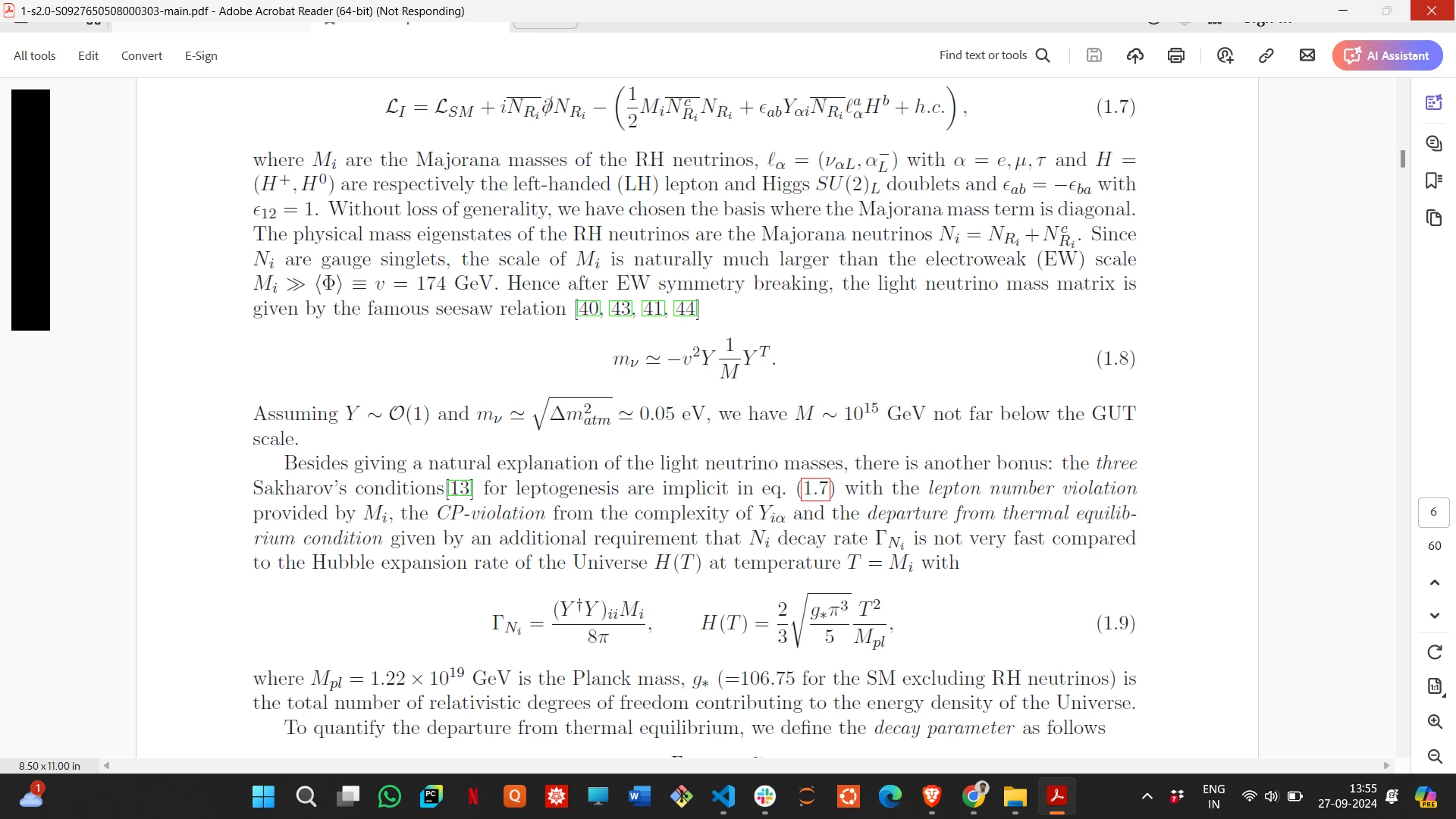This screenshot has height=819, width=1456.
Task: Click the email envelope icon
Action: coord(1307,55)
